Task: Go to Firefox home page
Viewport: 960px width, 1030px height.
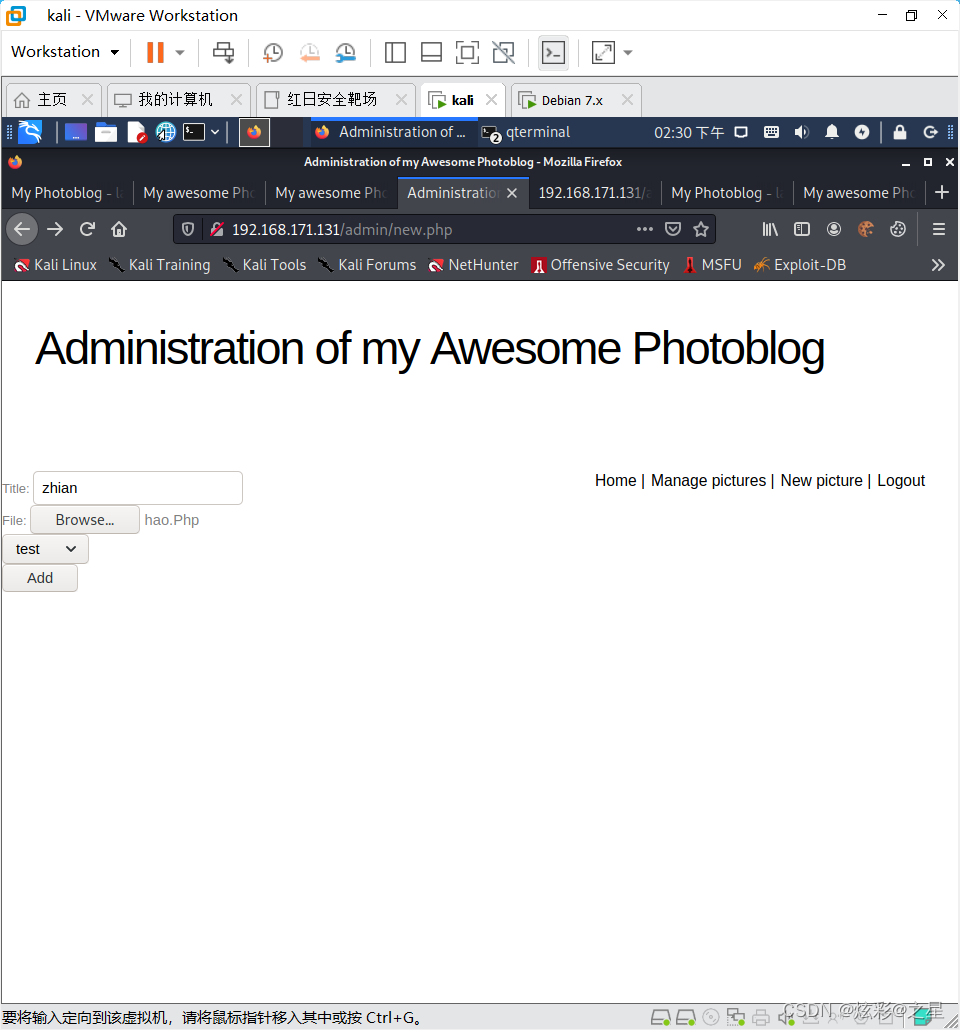Action: (119, 229)
